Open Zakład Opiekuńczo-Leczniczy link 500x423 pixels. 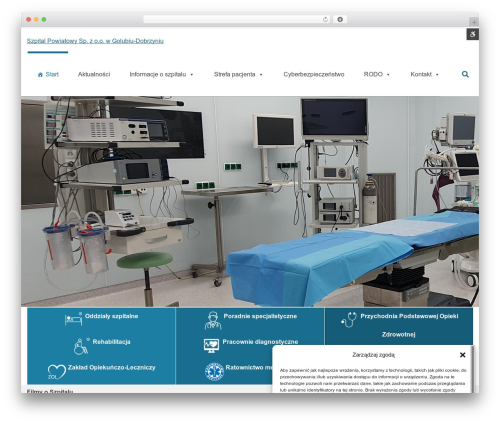[112, 367]
